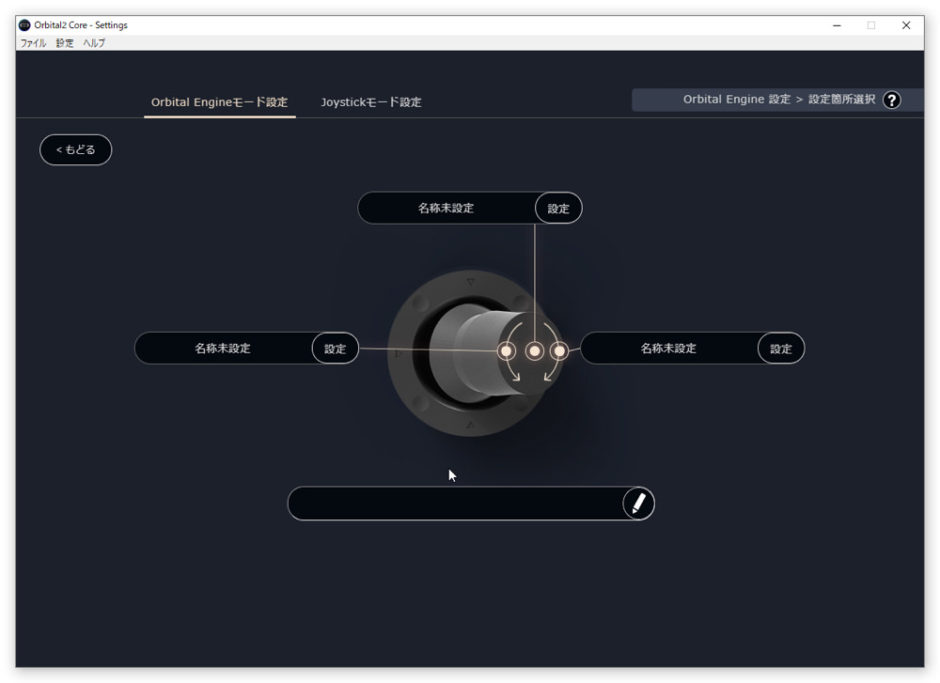Screen dimensions: 940x683
Task: Click the help question mark icon
Action: [891, 100]
